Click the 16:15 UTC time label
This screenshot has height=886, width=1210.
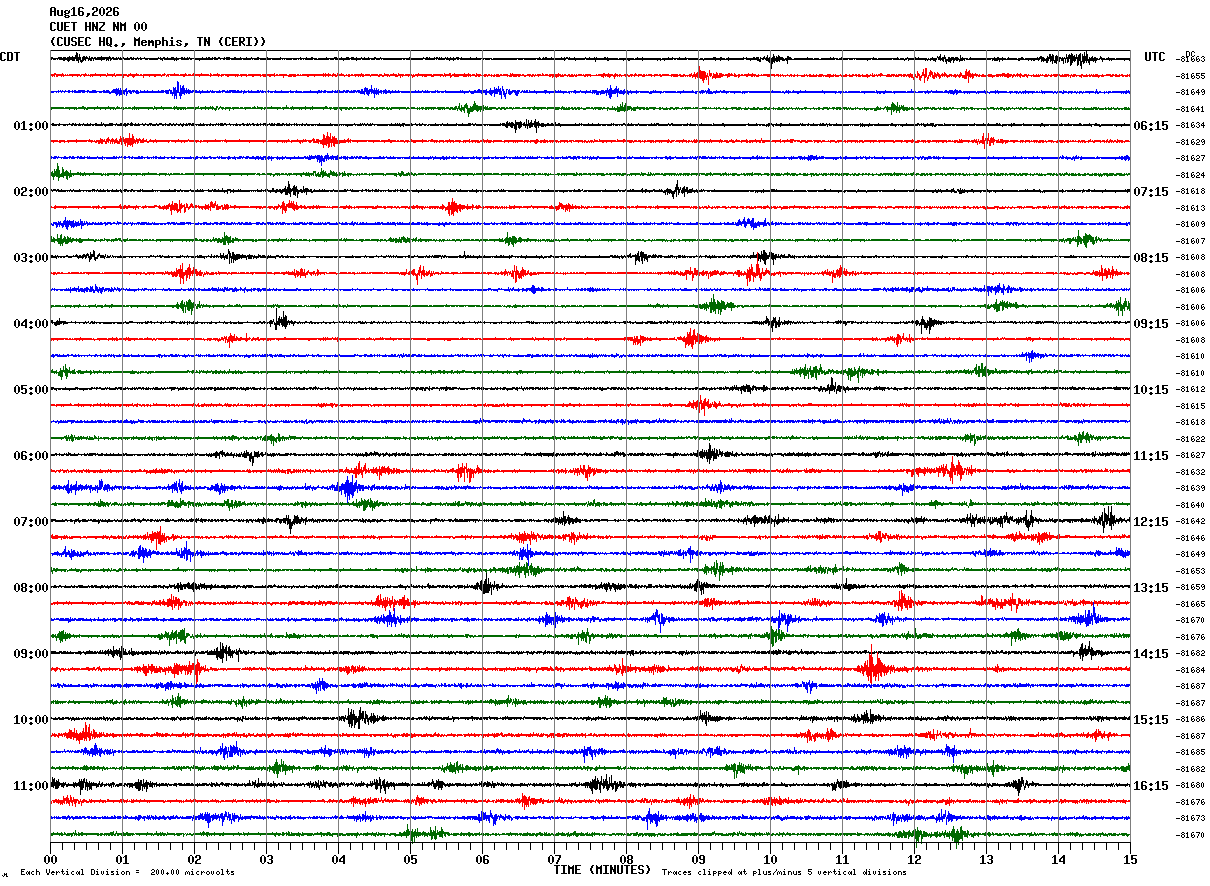tap(1151, 786)
